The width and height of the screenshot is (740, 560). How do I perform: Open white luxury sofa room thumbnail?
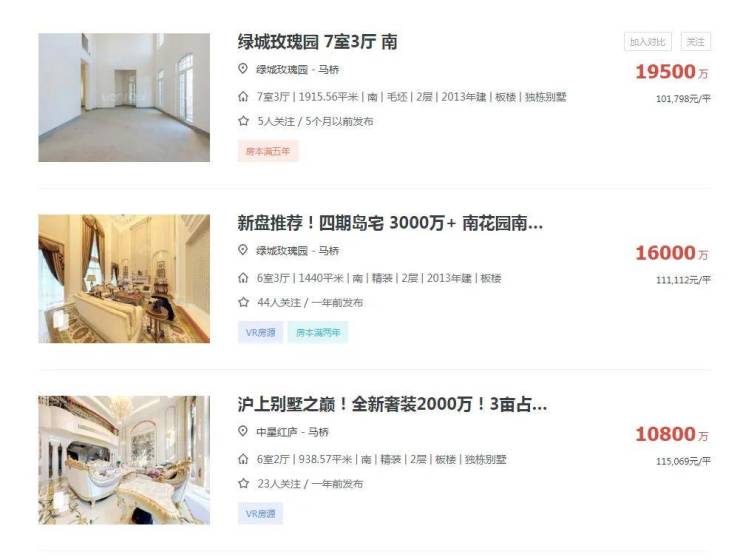click(124, 460)
